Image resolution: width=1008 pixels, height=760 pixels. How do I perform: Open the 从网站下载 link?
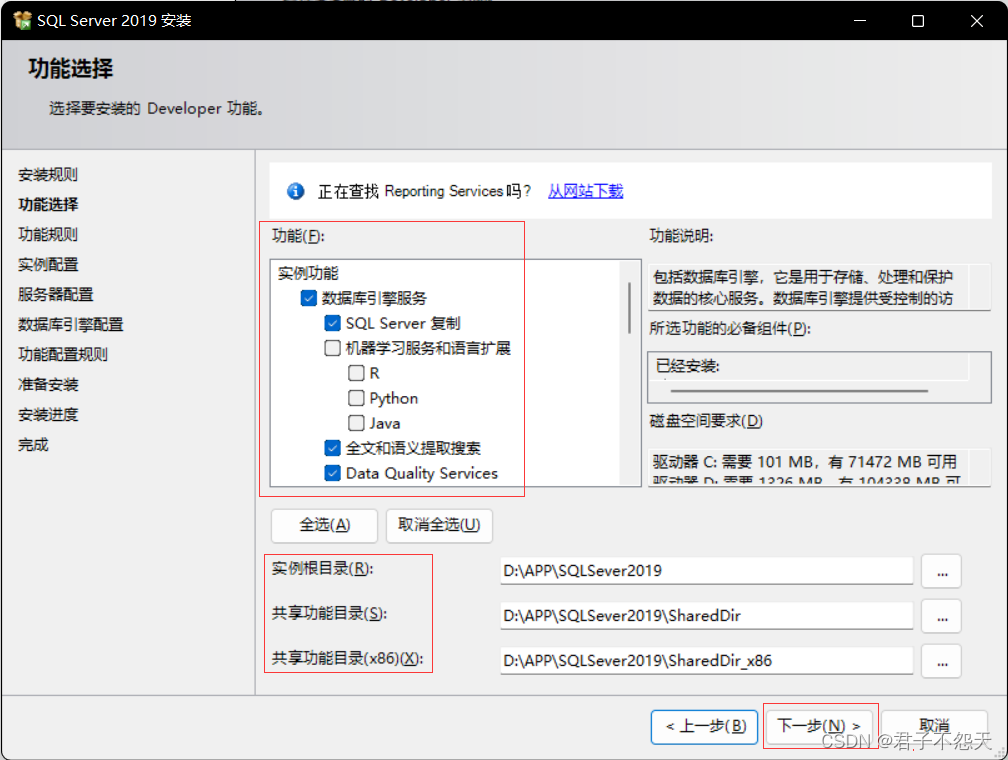(x=586, y=191)
